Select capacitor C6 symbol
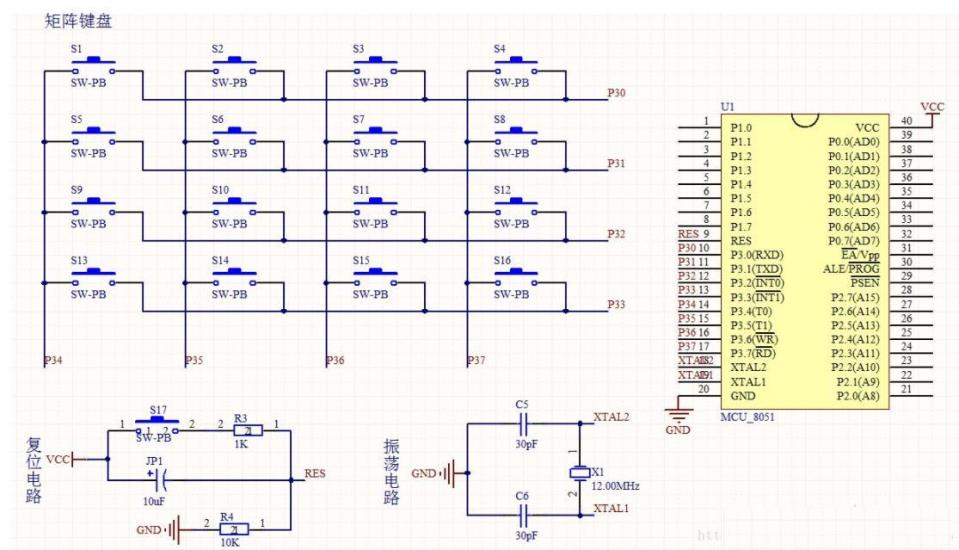 523,515
